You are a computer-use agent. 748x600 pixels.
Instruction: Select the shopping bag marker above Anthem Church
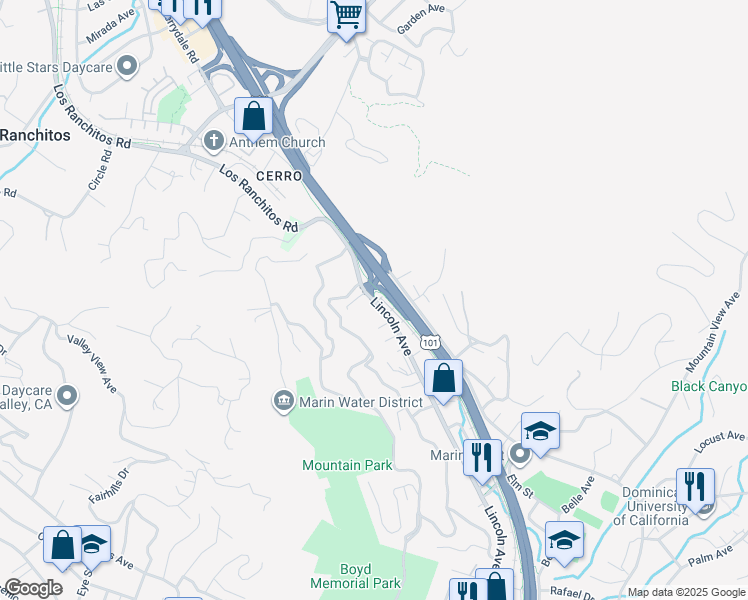point(253,119)
